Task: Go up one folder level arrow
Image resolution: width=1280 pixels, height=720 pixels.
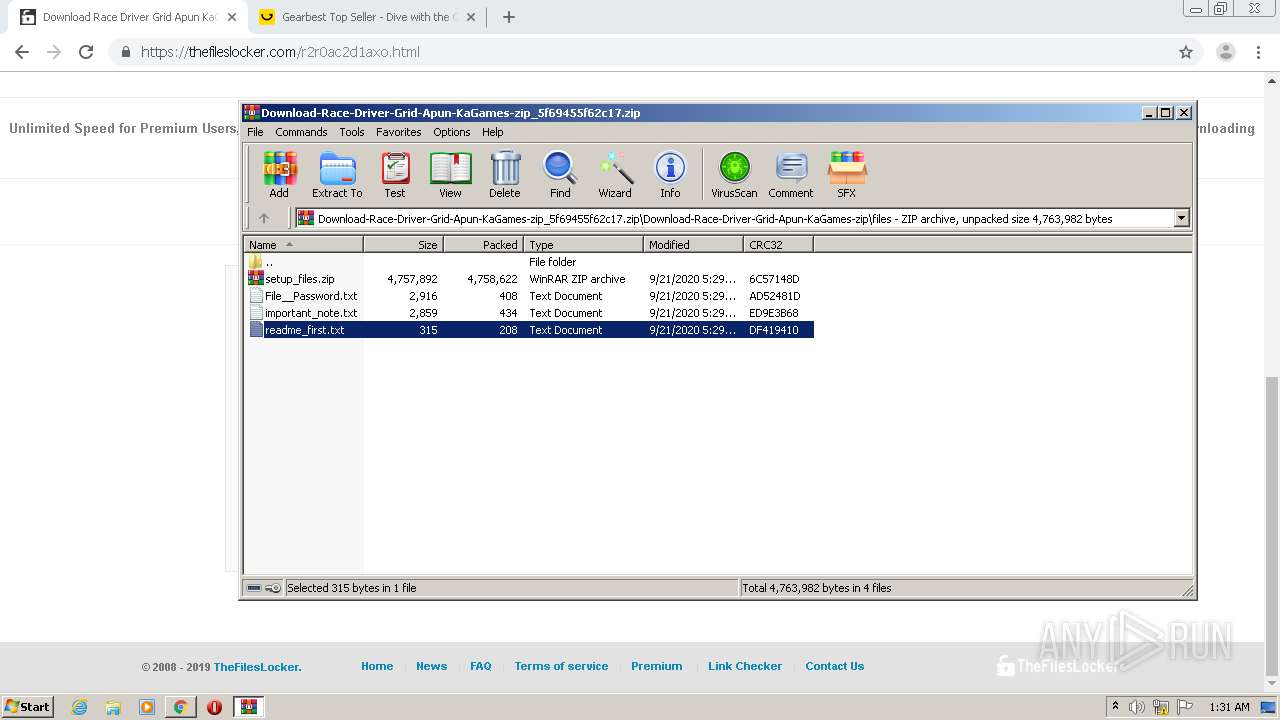Action: coord(264,218)
